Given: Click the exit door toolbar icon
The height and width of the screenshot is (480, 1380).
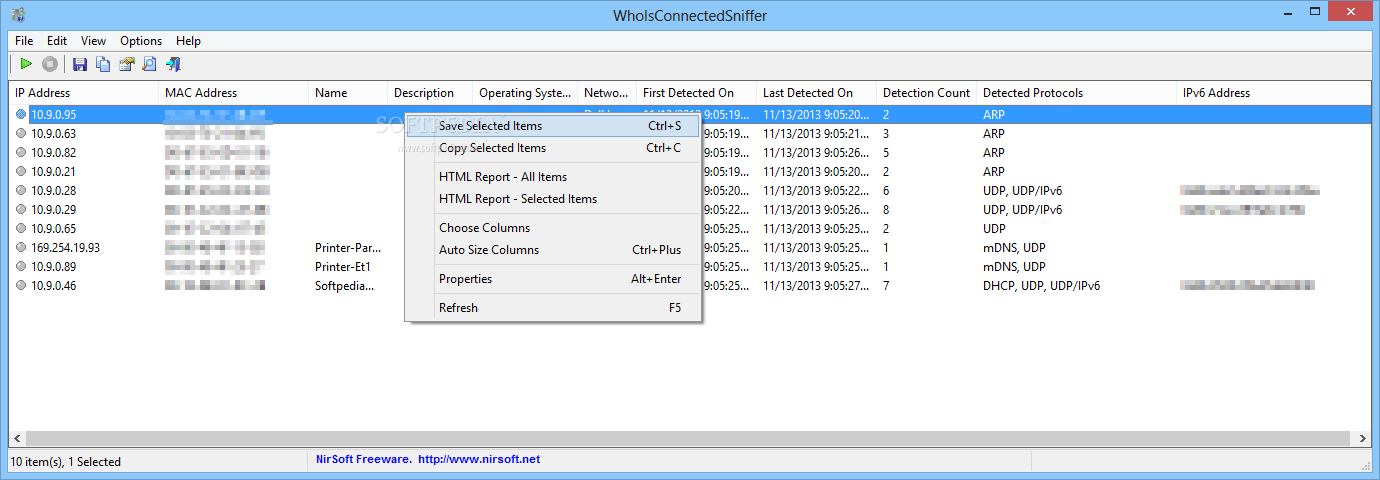Looking at the screenshot, I should point(172,65).
